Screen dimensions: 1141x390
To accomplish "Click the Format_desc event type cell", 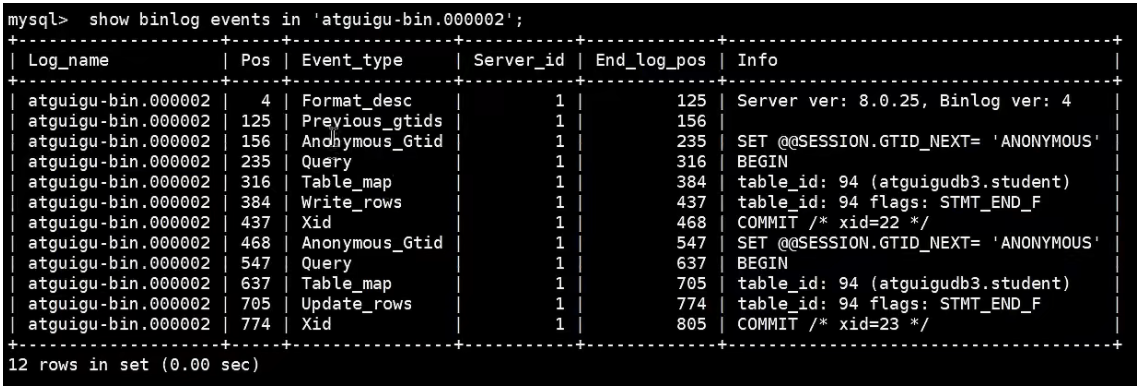I will tap(351, 101).
